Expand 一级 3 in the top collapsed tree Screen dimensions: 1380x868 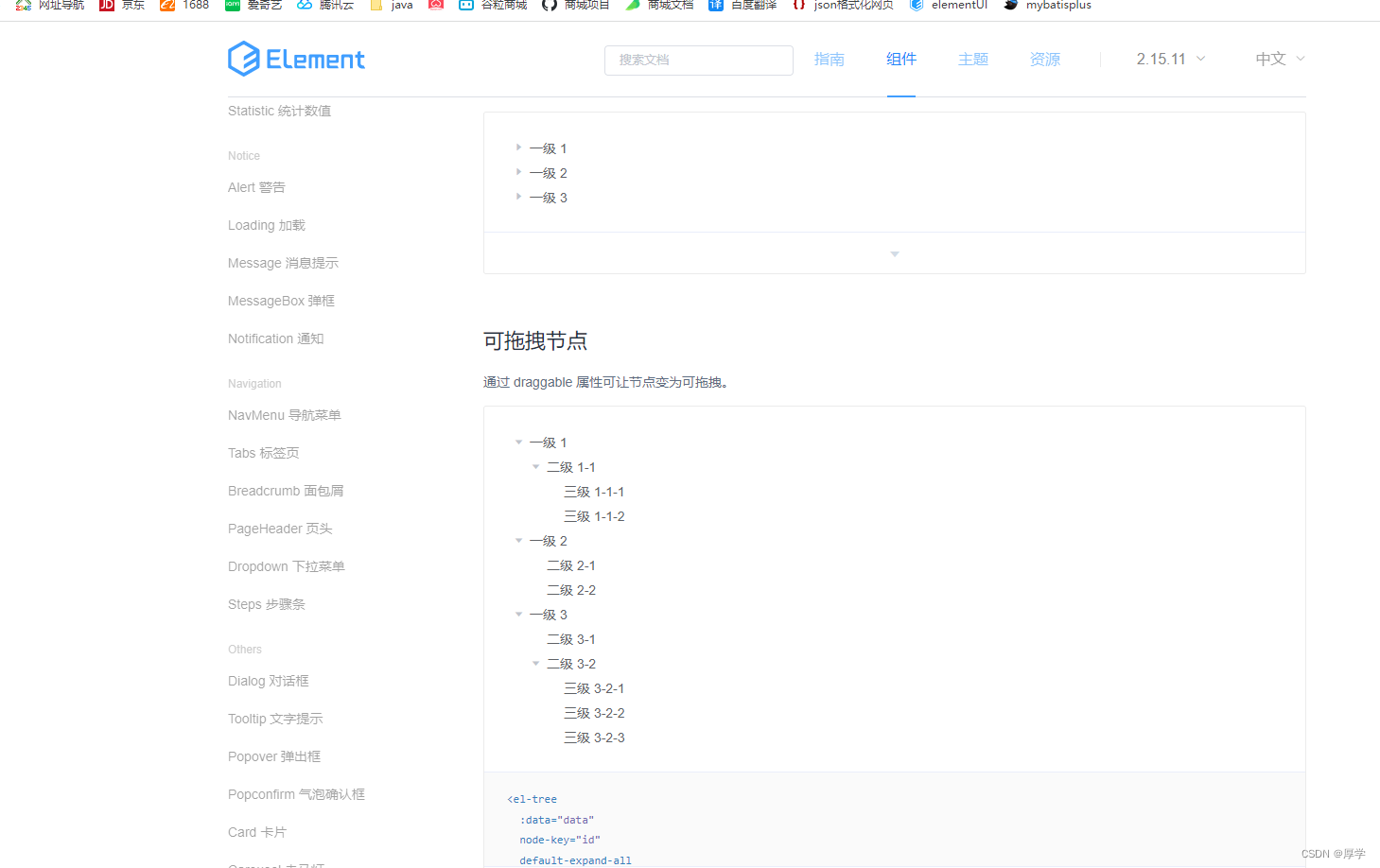click(518, 197)
